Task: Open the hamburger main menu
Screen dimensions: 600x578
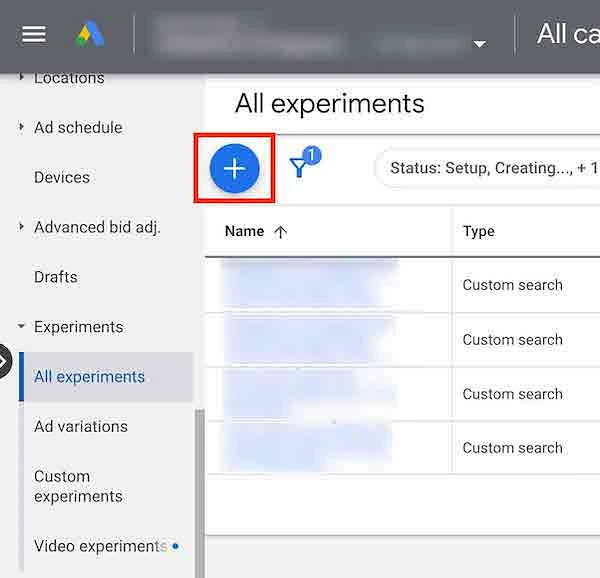Action: [x=34, y=34]
